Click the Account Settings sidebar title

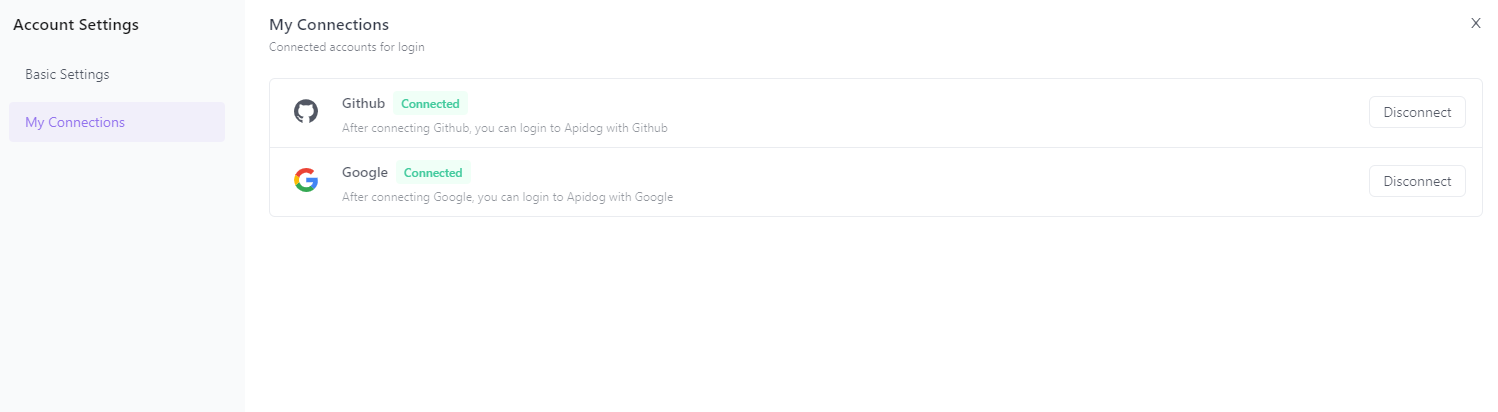pyautogui.click(x=76, y=25)
